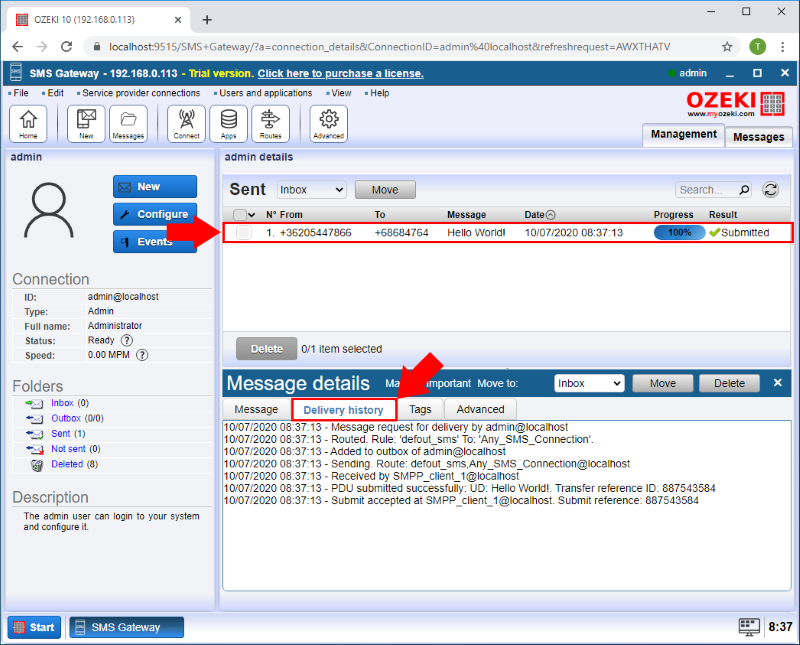
Task: Click the 100% progress bar
Action: (x=680, y=233)
